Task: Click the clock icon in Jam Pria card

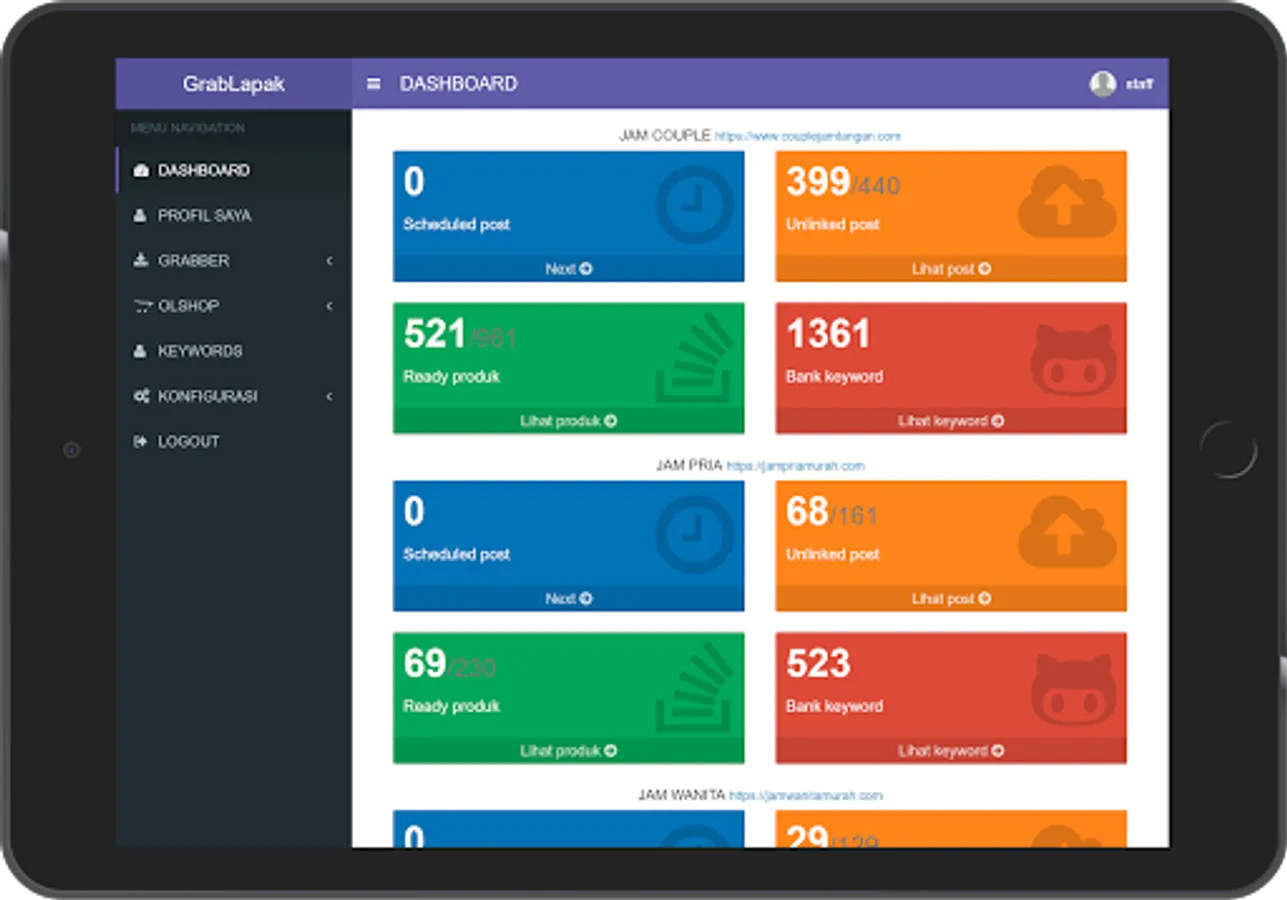Action: point(695,534)
